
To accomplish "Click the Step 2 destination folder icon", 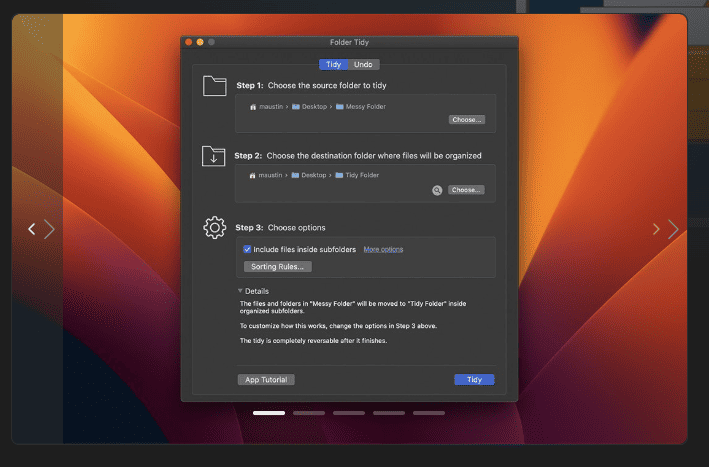I will [213, 156].
